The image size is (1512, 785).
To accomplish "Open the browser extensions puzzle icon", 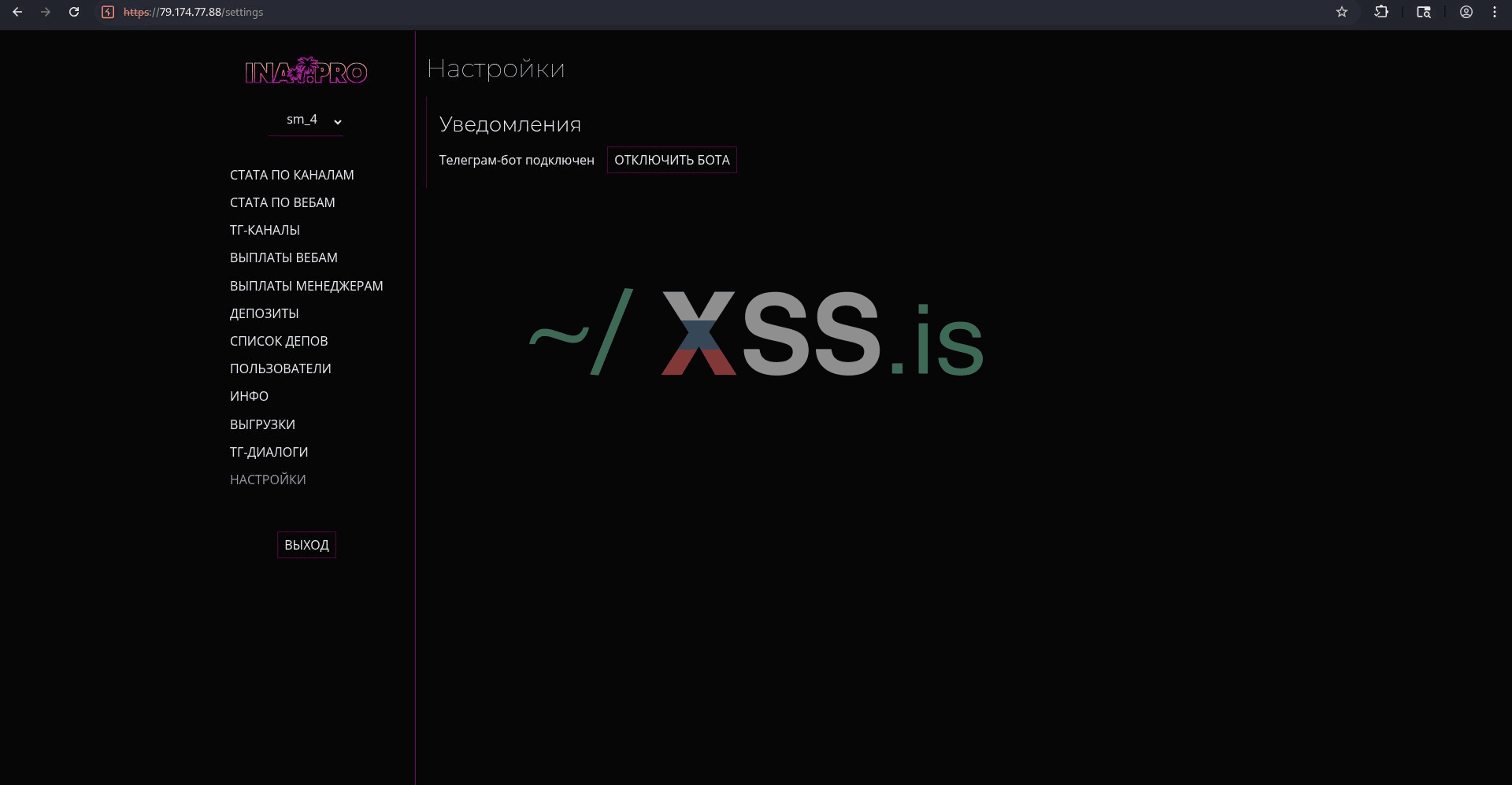I will (x=1381, y=12).
